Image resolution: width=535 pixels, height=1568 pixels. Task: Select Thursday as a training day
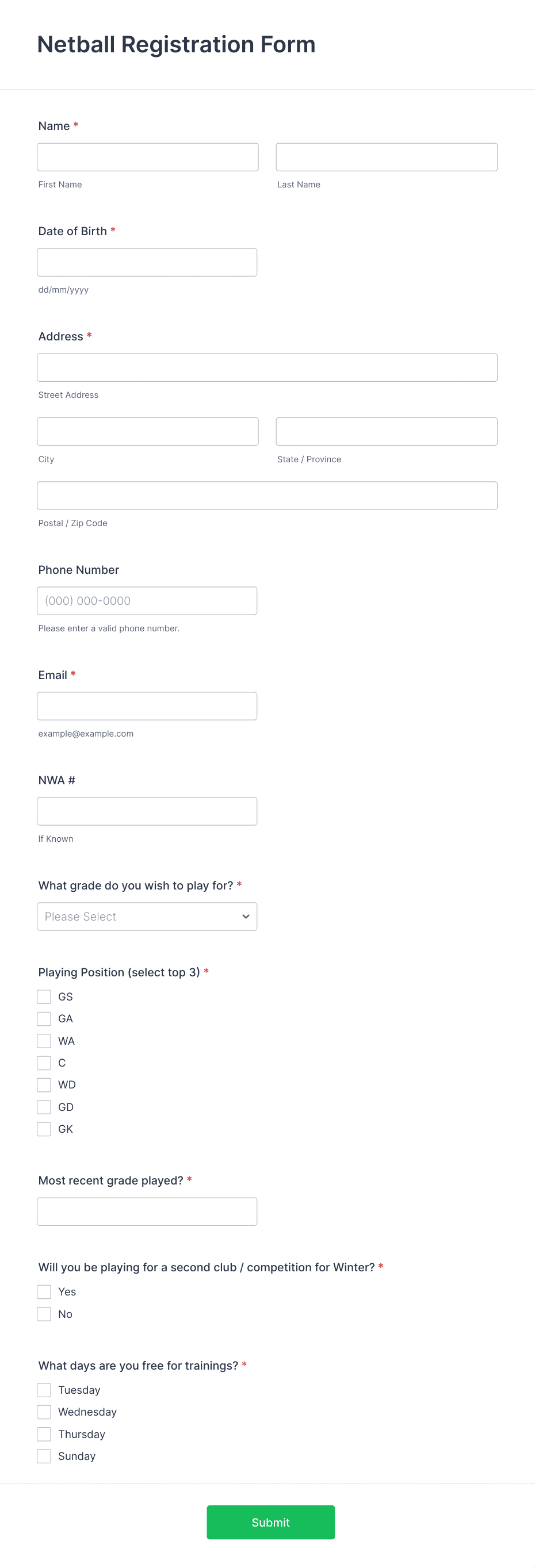43,1433
